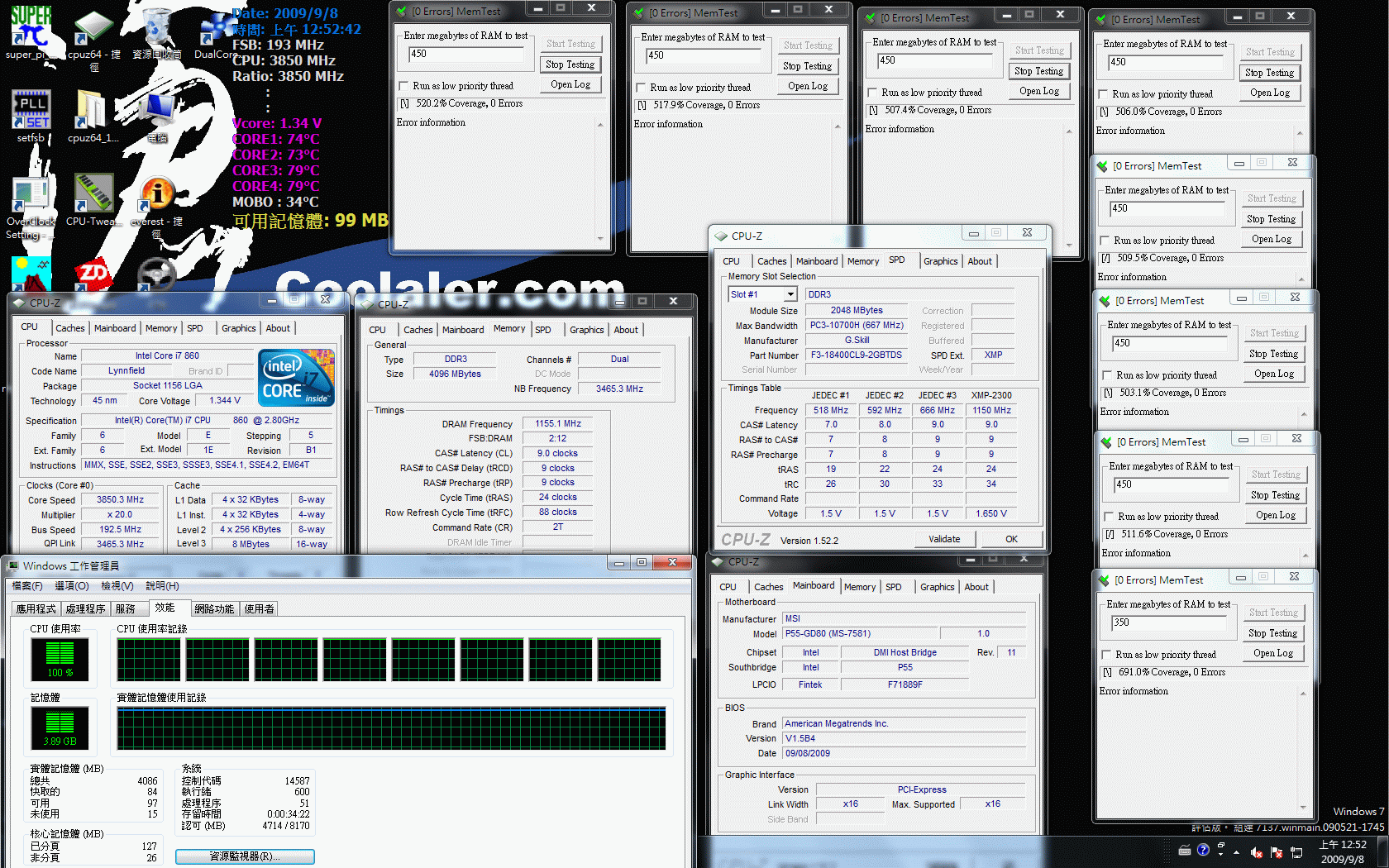1389x868 pixels.
Task: Open the red ZD desktop shortcut
Action: coord(93,274)
